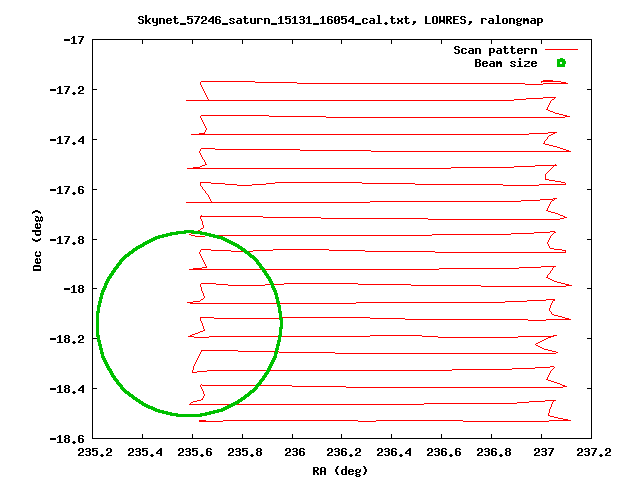Screen dimensions: 640x480
Task: Click the -18.2 Dec axis tick label
Action: (x=67, y=339)
